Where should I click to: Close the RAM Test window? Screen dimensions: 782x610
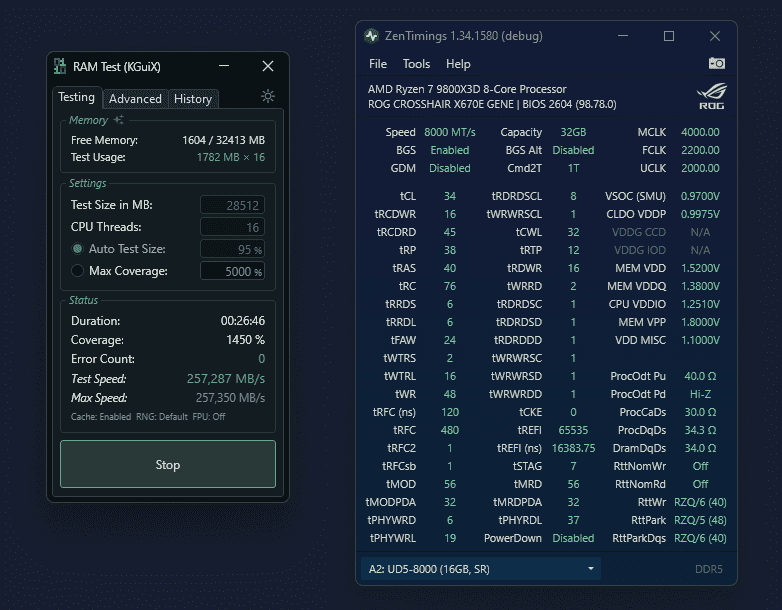pyautogui.click(x=268, y=66)
